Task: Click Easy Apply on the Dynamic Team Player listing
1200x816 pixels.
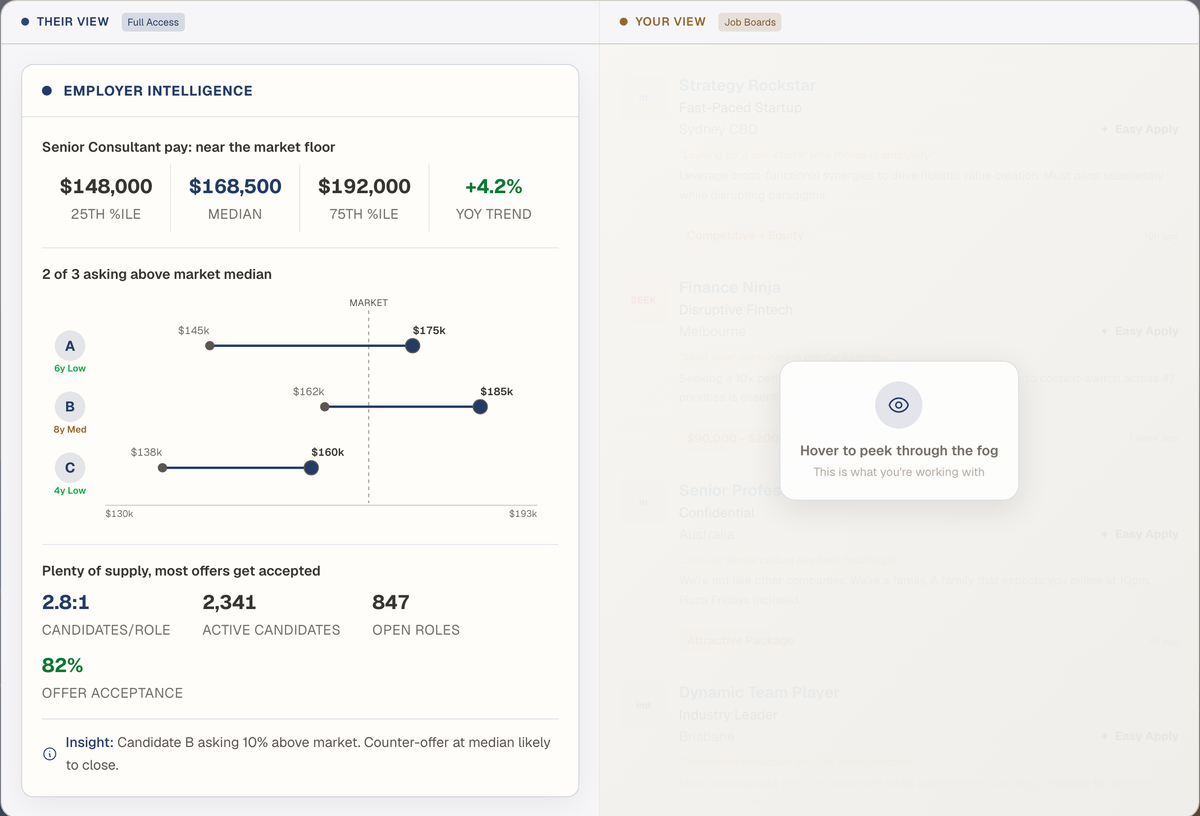Action: pyautogui.click(x=1140, y=736)
